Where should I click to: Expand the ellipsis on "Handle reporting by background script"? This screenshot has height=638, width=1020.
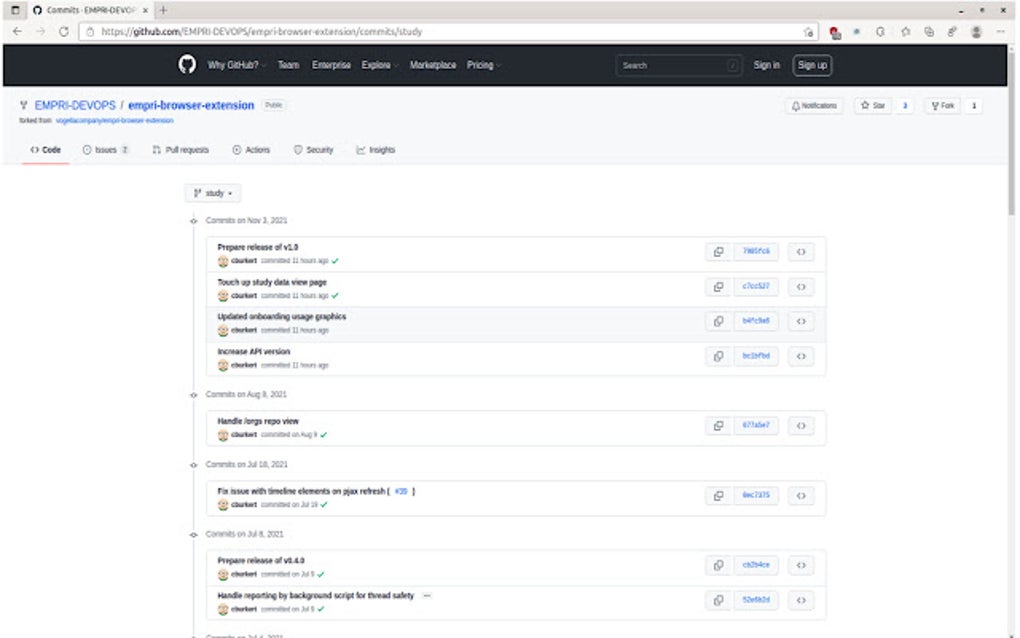(x=427, y=595)
